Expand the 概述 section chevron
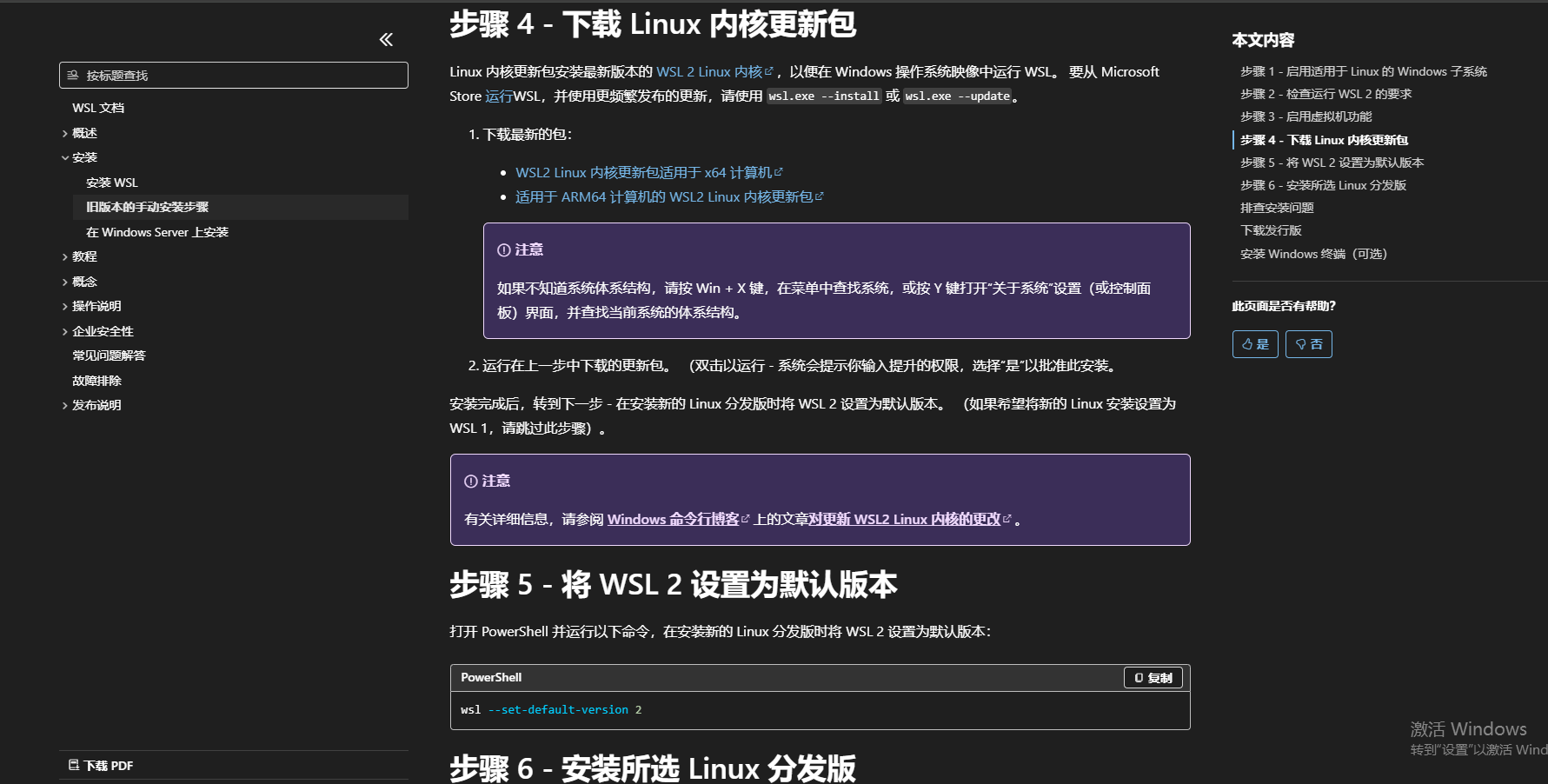The height and width of the screenshot is (784, 1548). [65, 133]
